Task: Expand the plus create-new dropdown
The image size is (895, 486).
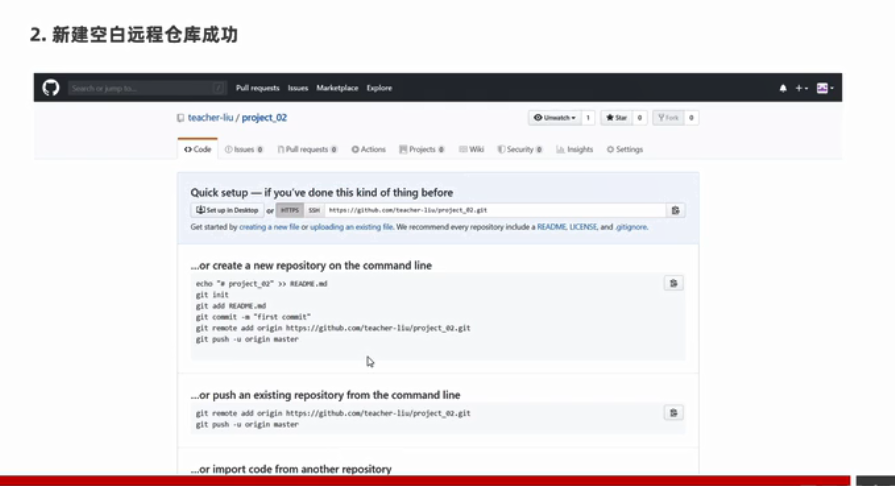Action: [801, 88]
